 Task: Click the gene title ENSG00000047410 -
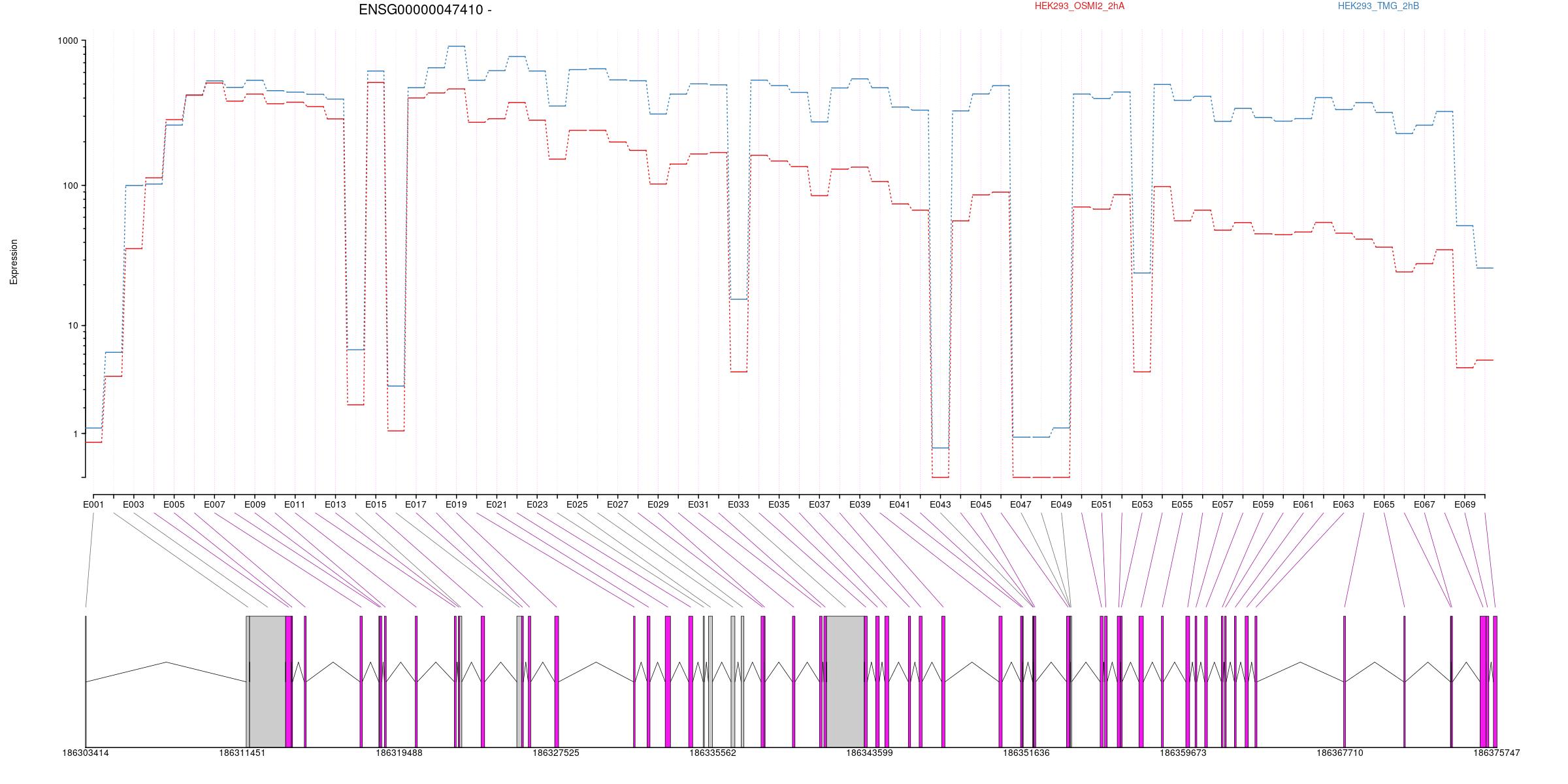[x=425, y=10]
